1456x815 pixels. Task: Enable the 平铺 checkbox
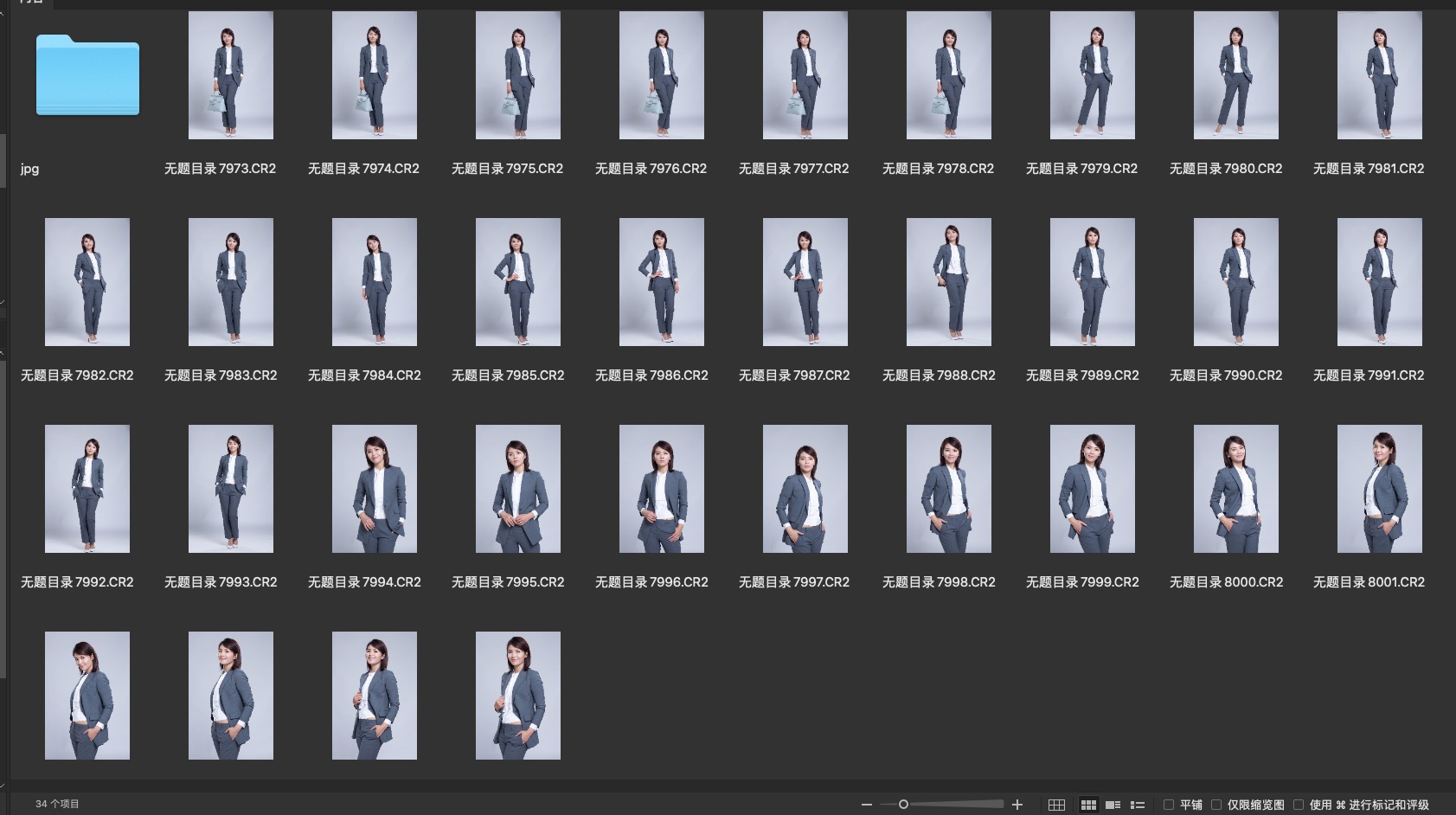(x=1169, y=805)
